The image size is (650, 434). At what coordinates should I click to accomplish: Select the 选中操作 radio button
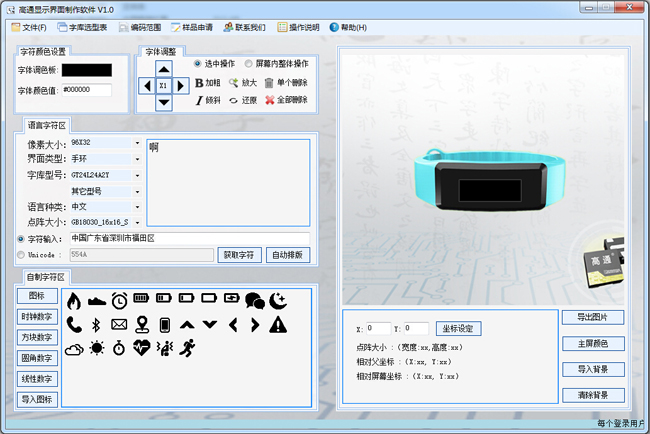click(x=197, y=64)
